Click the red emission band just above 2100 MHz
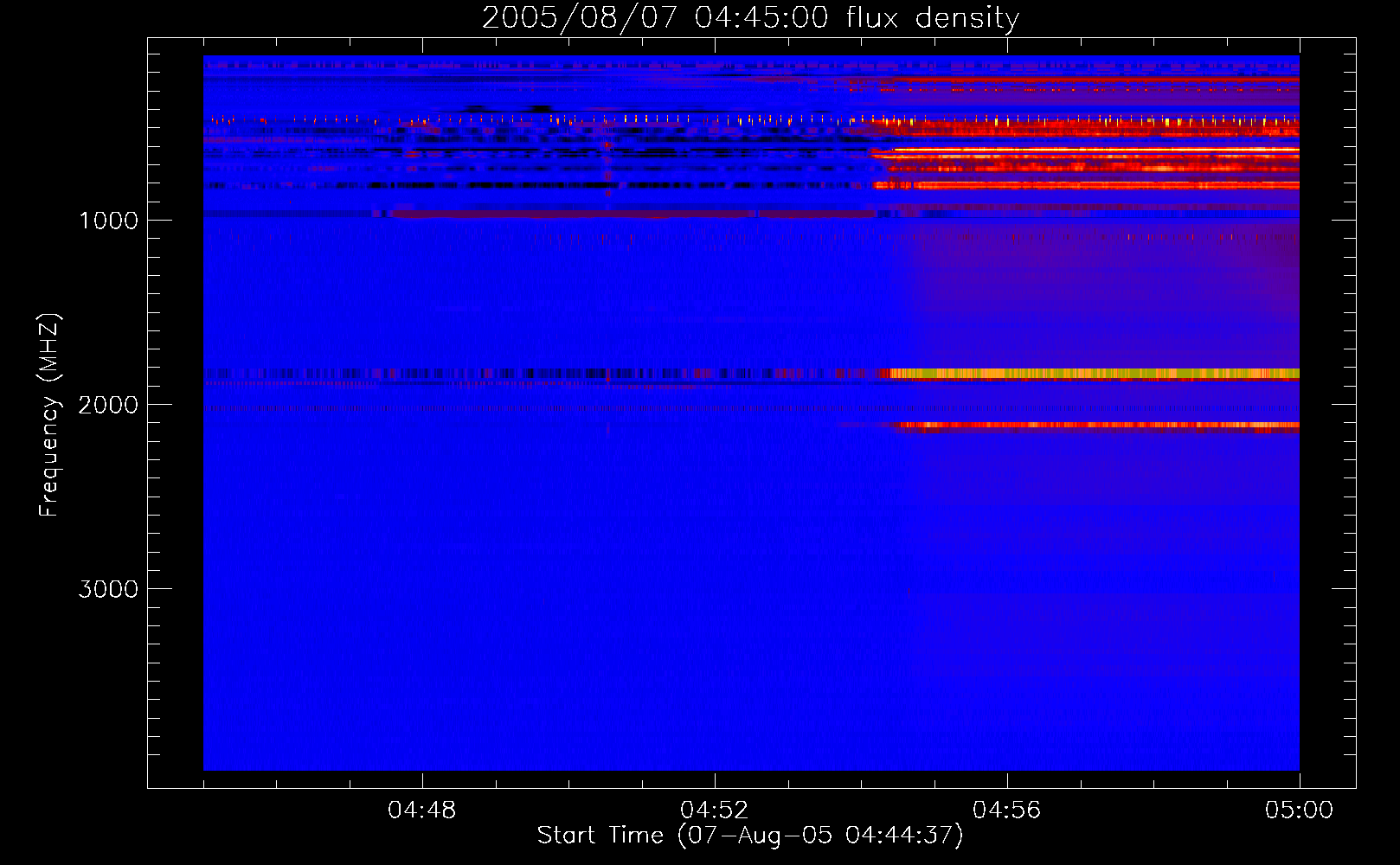 (1099, 425)
